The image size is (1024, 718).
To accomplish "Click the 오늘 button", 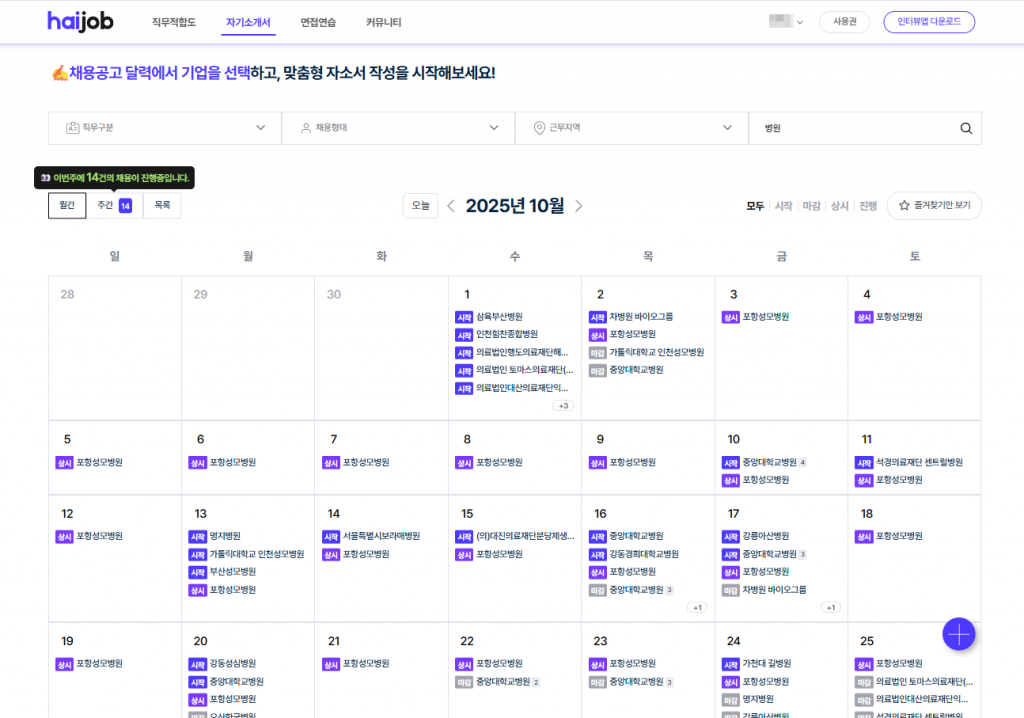I will [421, 206].
